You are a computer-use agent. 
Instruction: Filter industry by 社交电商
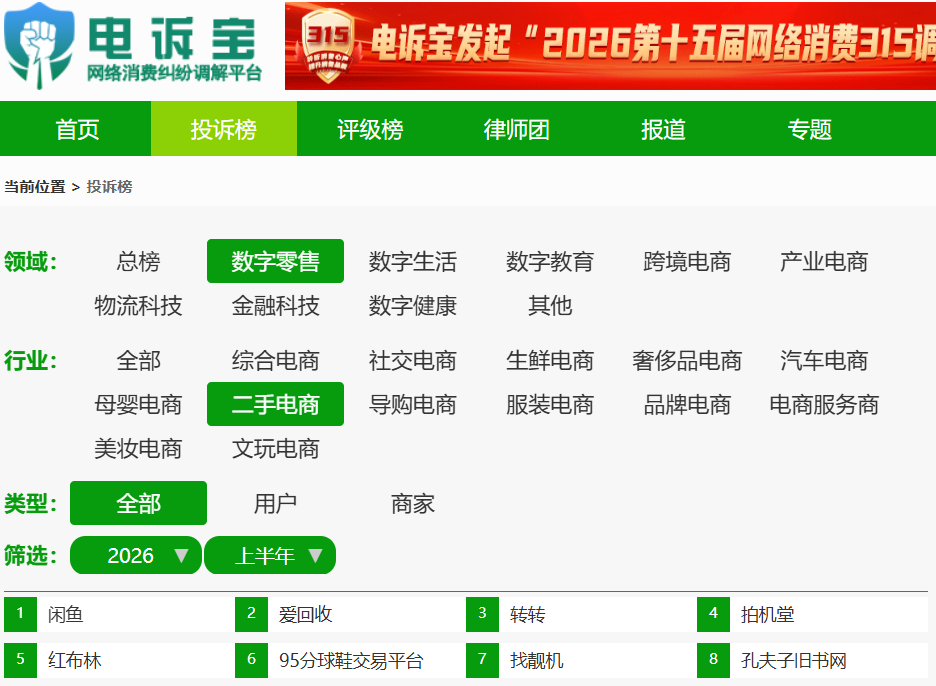[412, 361]
